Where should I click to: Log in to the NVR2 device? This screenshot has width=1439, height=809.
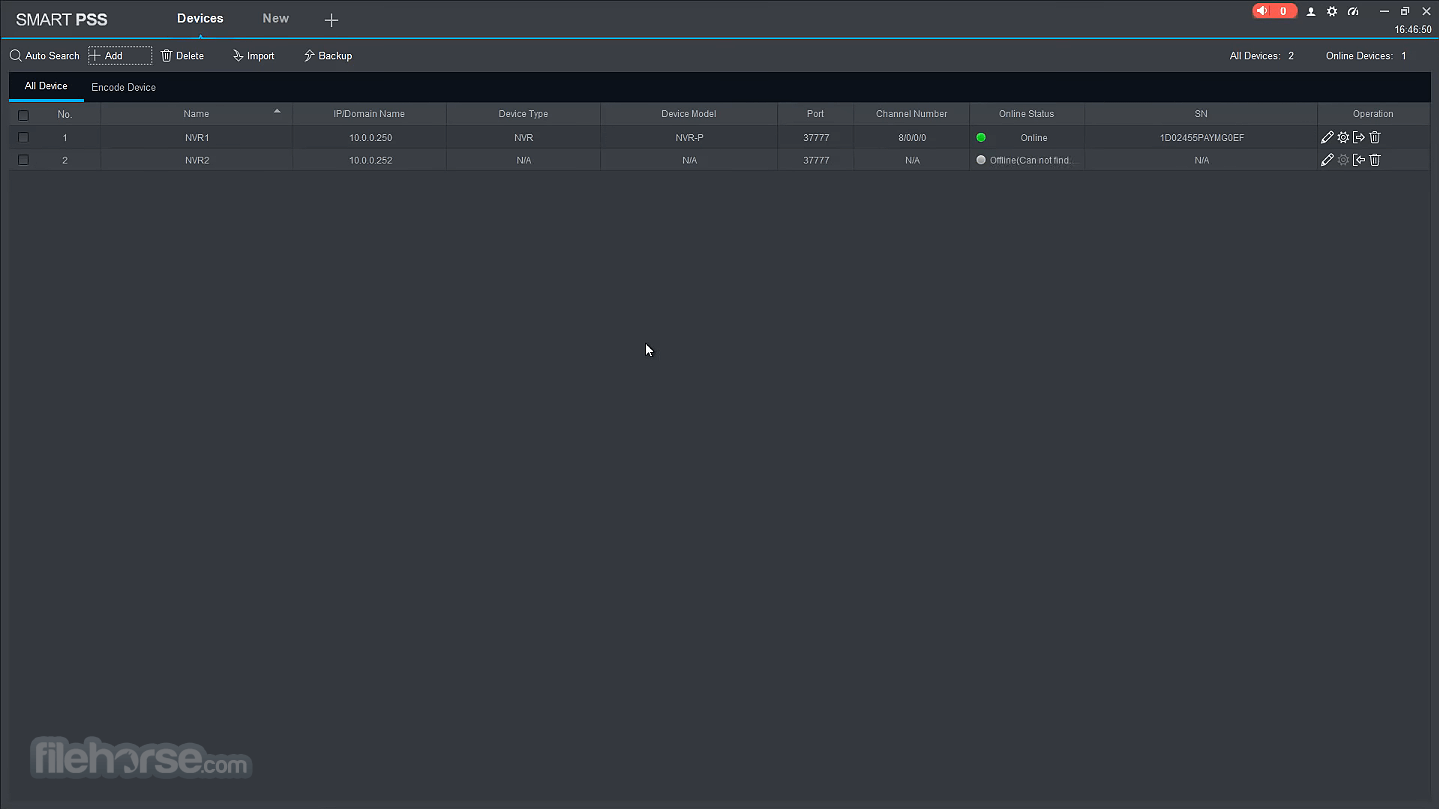pos(1359,160)
